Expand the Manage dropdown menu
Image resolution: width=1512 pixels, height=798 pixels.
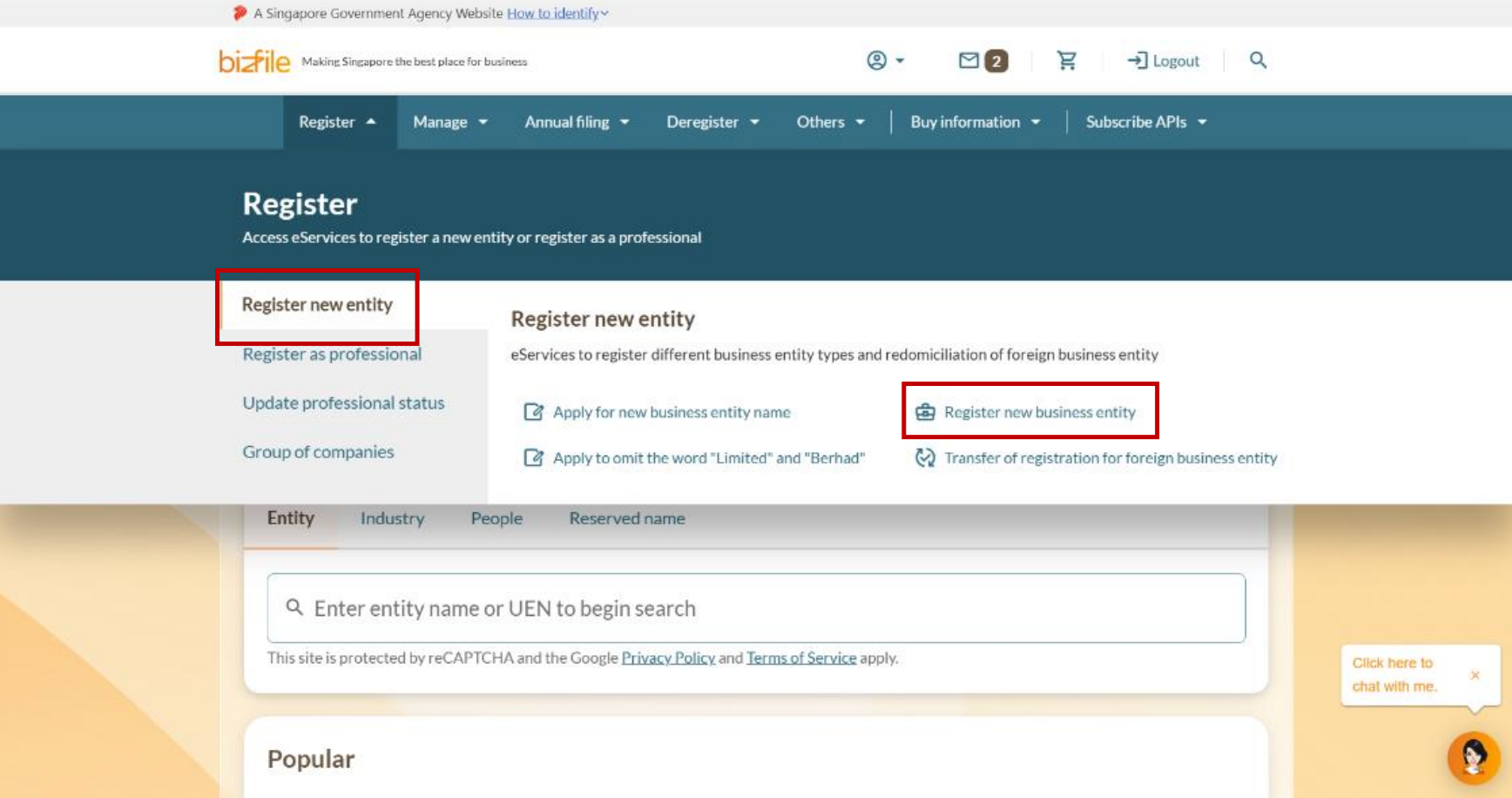coord(449,122)
